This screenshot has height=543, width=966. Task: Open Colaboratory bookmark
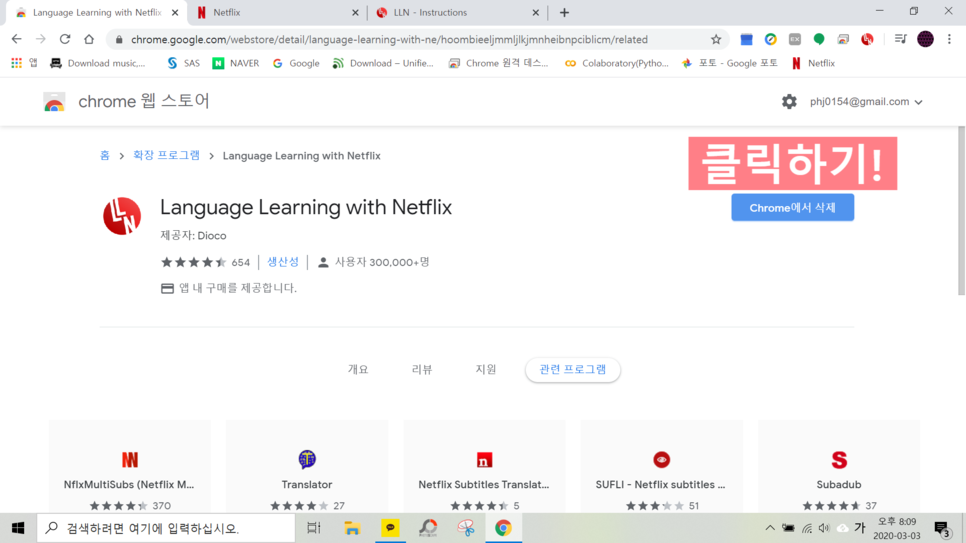[x=617, y=63]
